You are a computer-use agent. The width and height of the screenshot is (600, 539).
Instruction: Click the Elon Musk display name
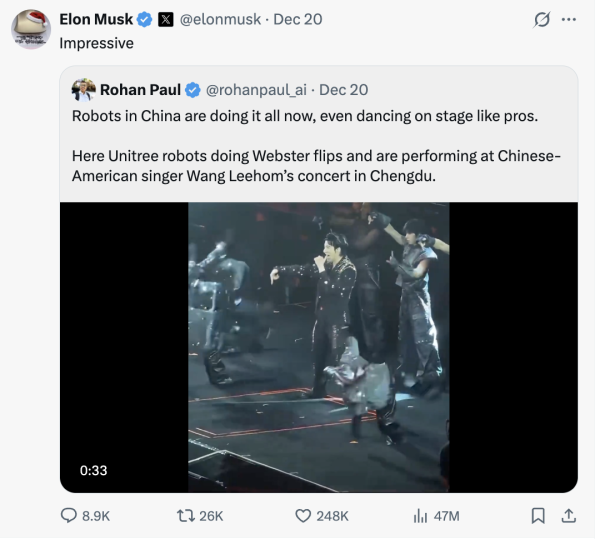96,19
